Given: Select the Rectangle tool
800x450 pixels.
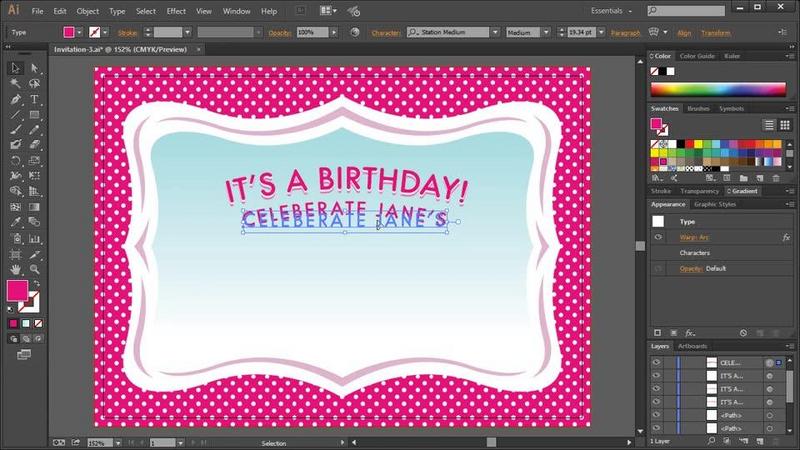Looking at the screenshot, I should (x=34, y=115).
